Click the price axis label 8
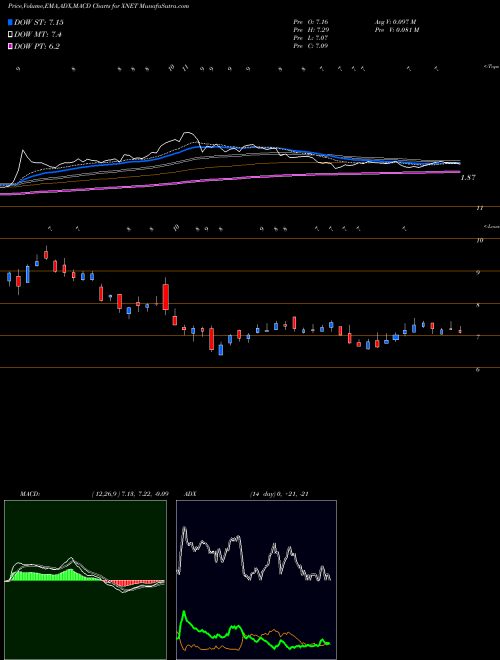 (478, 305)
